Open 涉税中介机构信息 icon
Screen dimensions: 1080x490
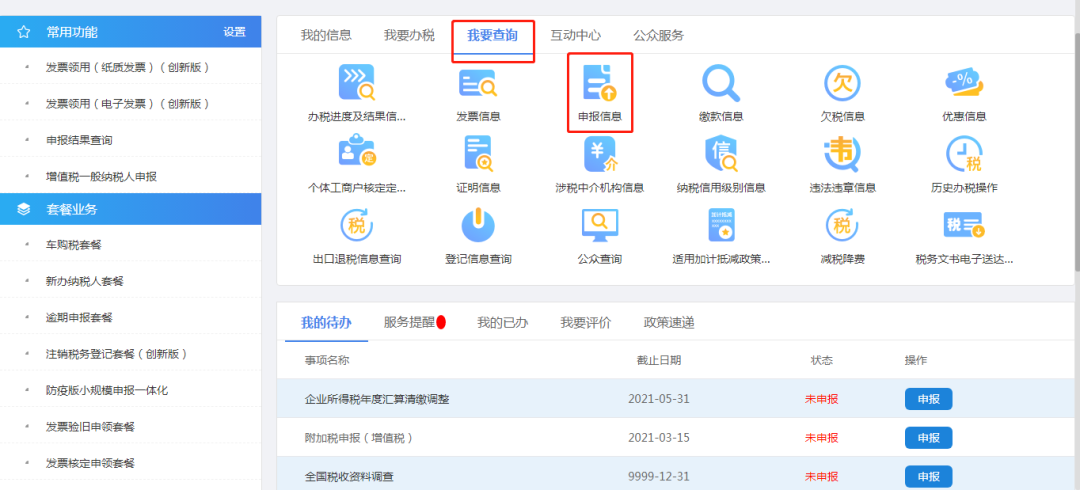tap(600, 153)
